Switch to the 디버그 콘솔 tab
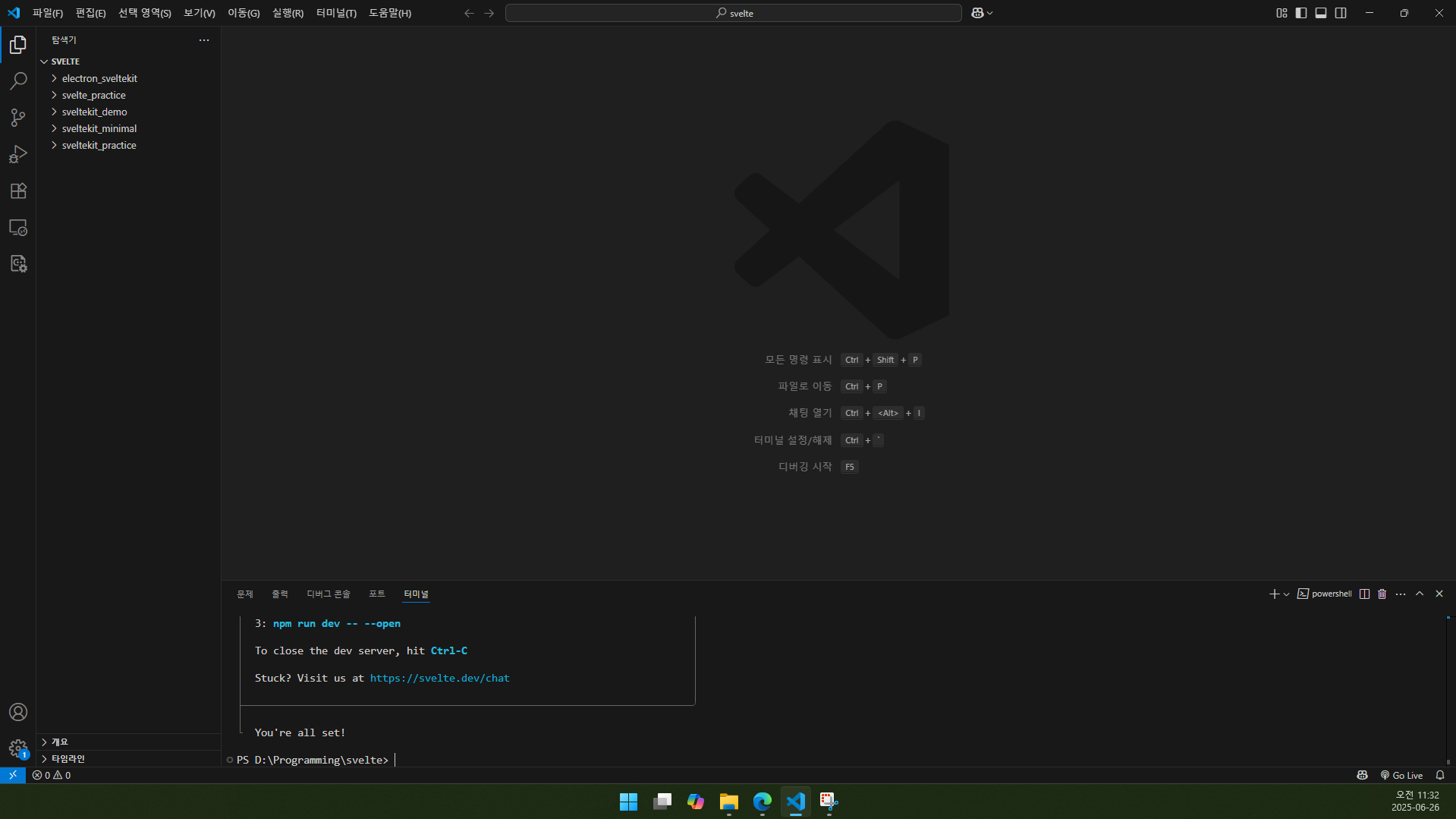Viewport: 1456px width, 819px height. (x=329, y=594)
